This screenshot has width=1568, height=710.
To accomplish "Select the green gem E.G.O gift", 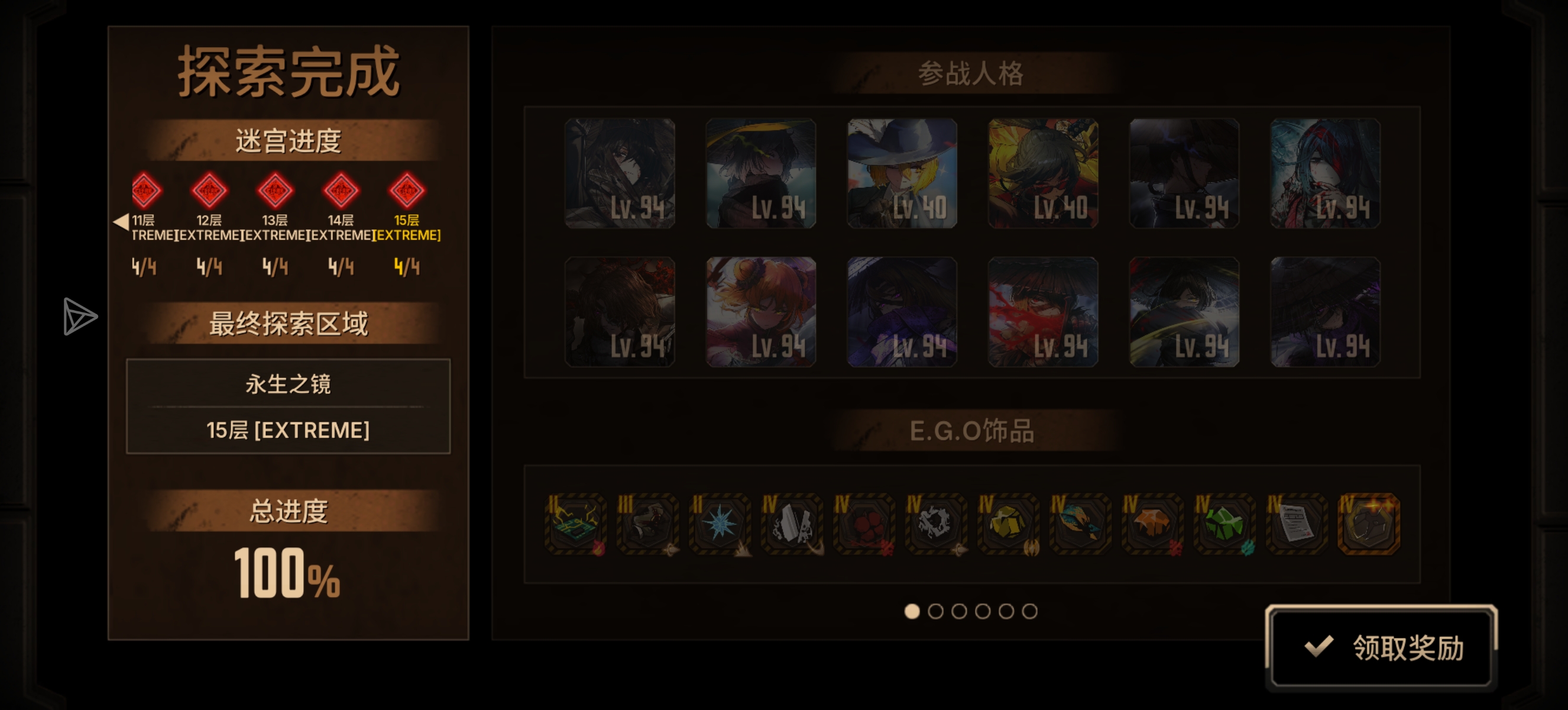I will [x=1224, y=524].
